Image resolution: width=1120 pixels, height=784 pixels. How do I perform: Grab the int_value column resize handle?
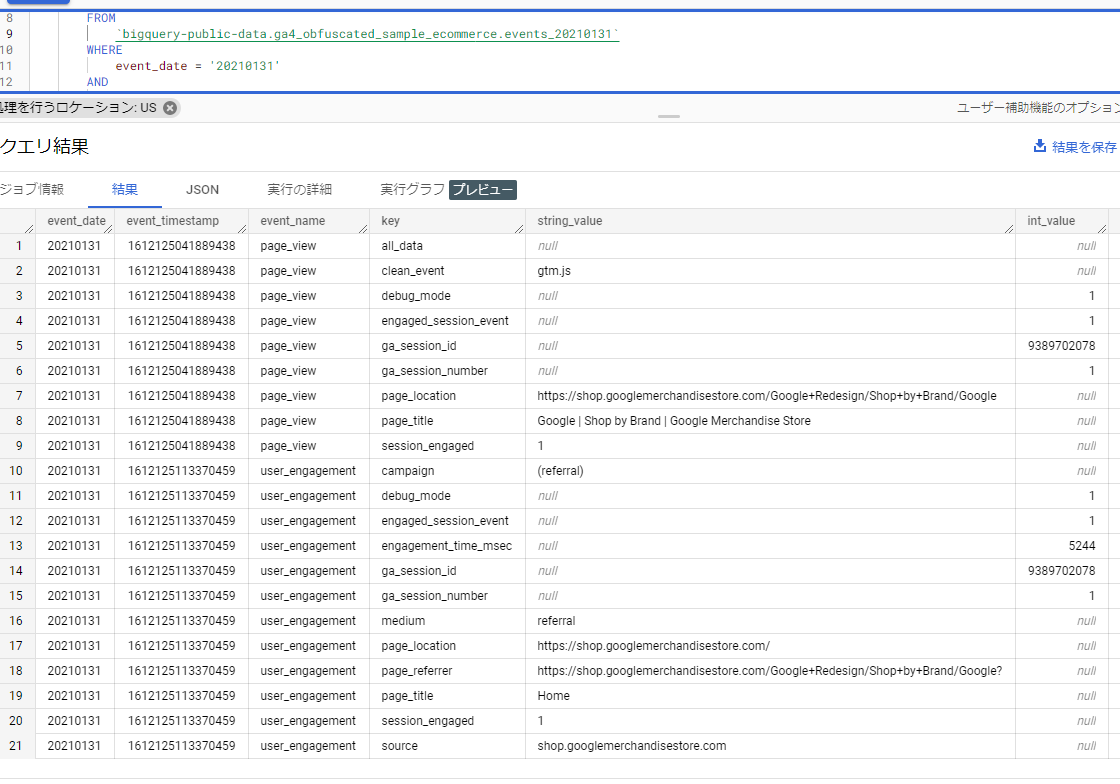1102,228
